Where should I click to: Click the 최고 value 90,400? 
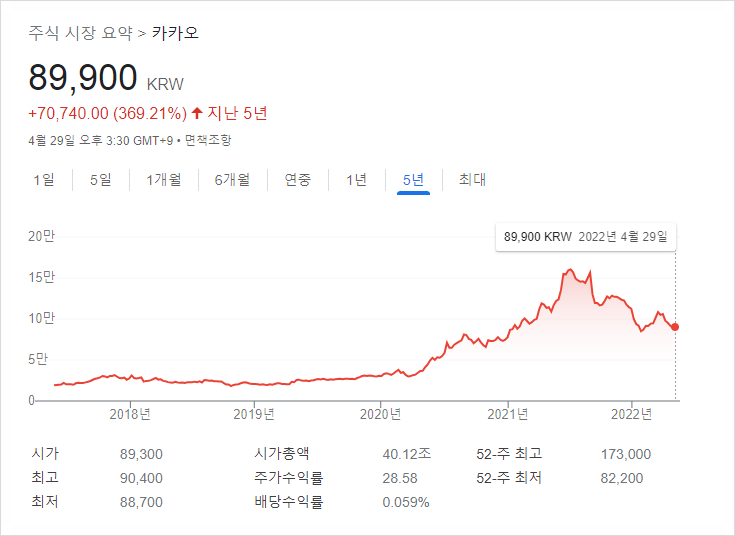[x=141, y=478]
